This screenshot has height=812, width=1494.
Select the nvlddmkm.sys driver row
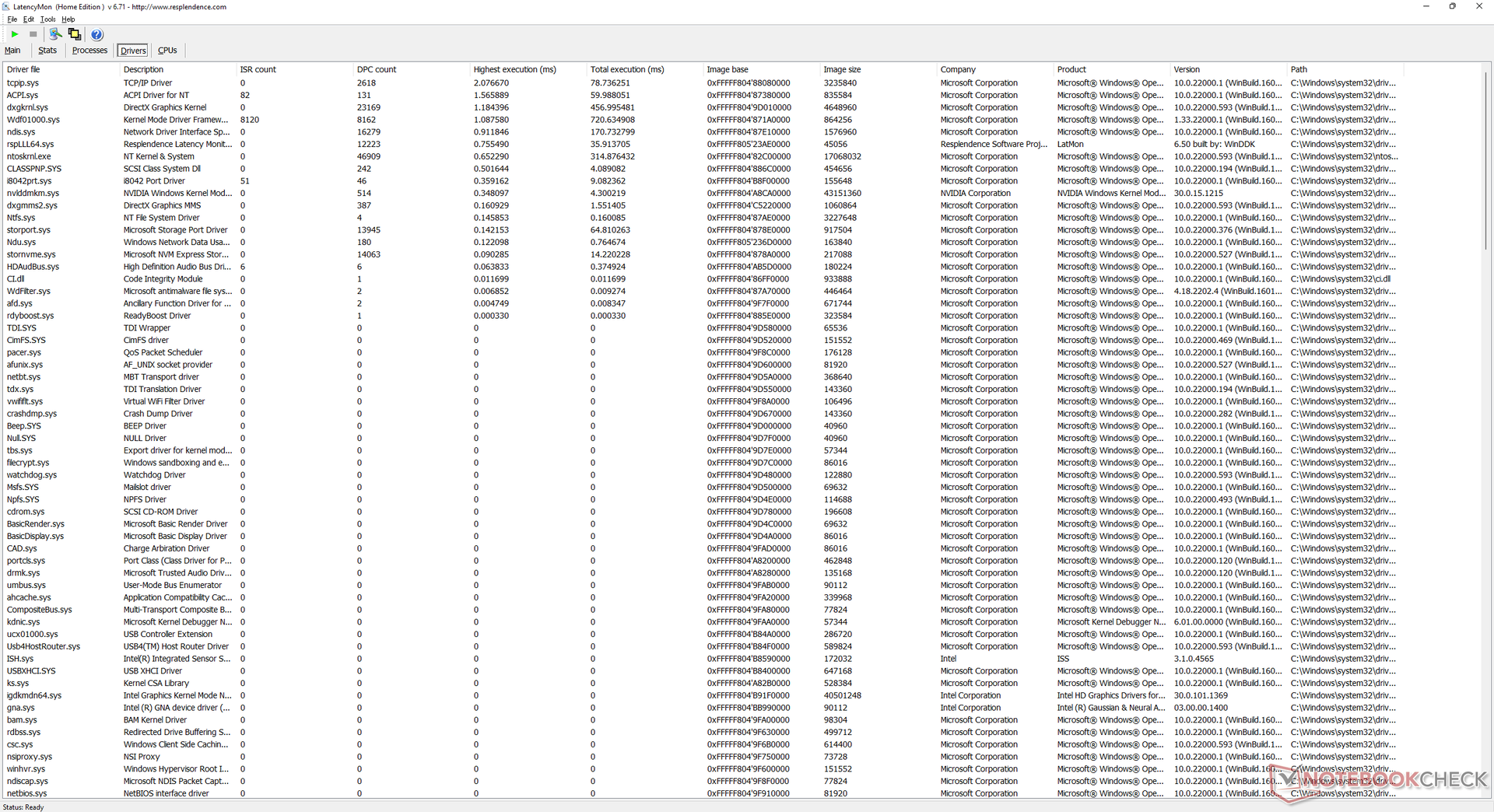tap(33, 194)
